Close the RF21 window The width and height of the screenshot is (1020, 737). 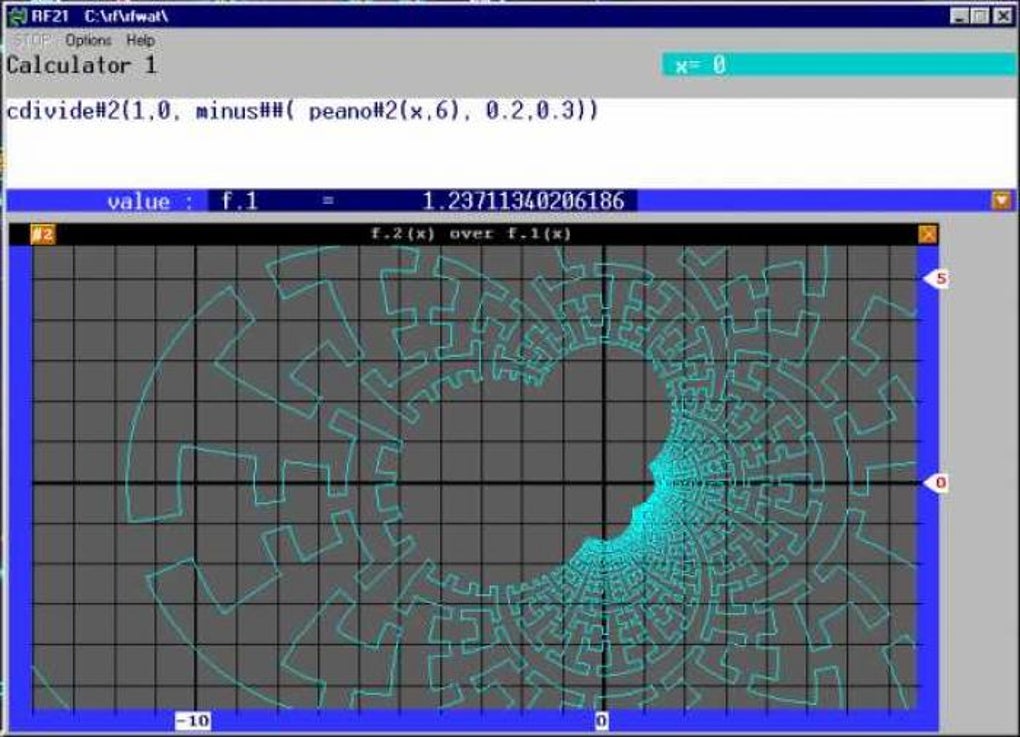(1004, 16)
